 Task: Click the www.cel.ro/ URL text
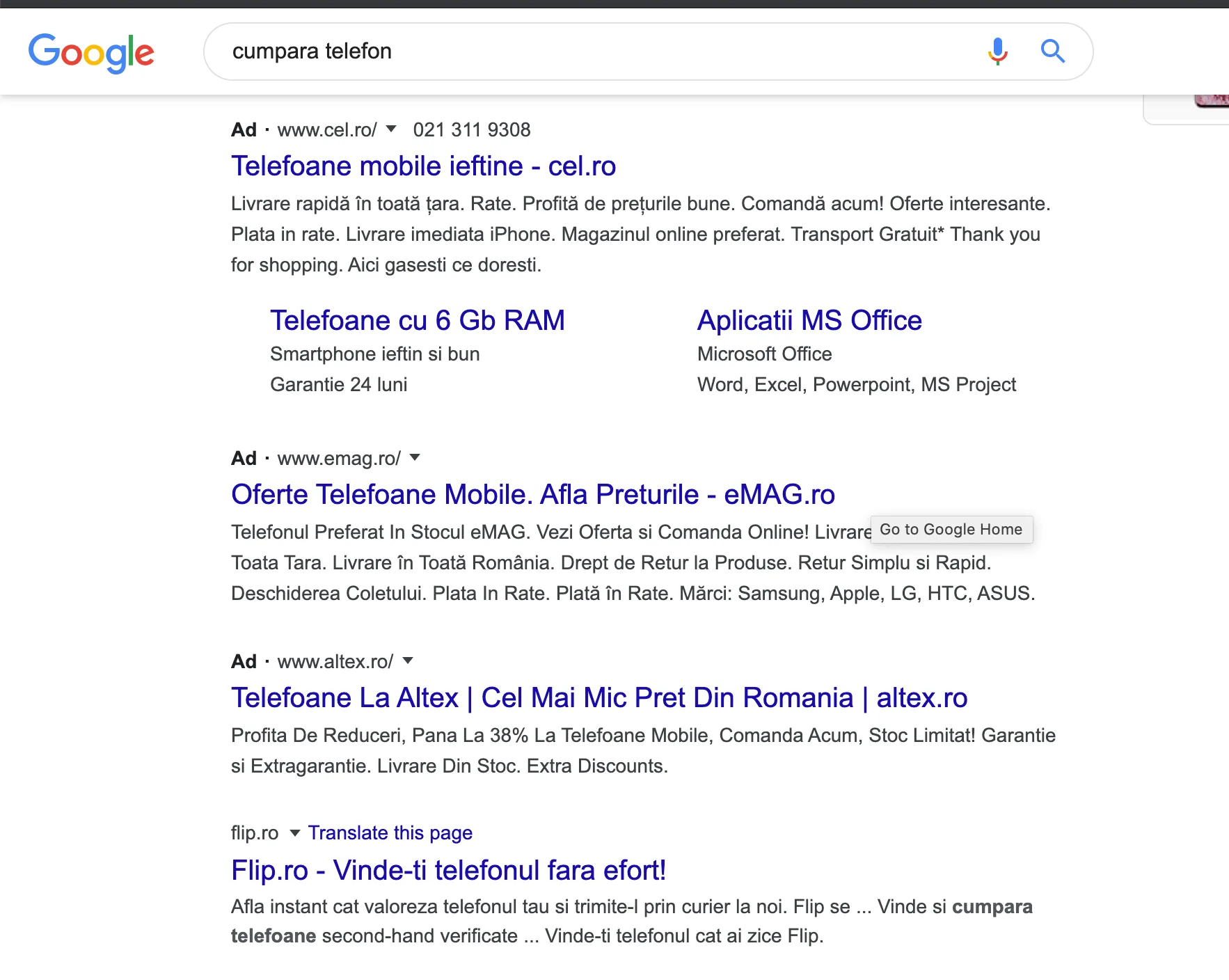(x=327, y=129)
